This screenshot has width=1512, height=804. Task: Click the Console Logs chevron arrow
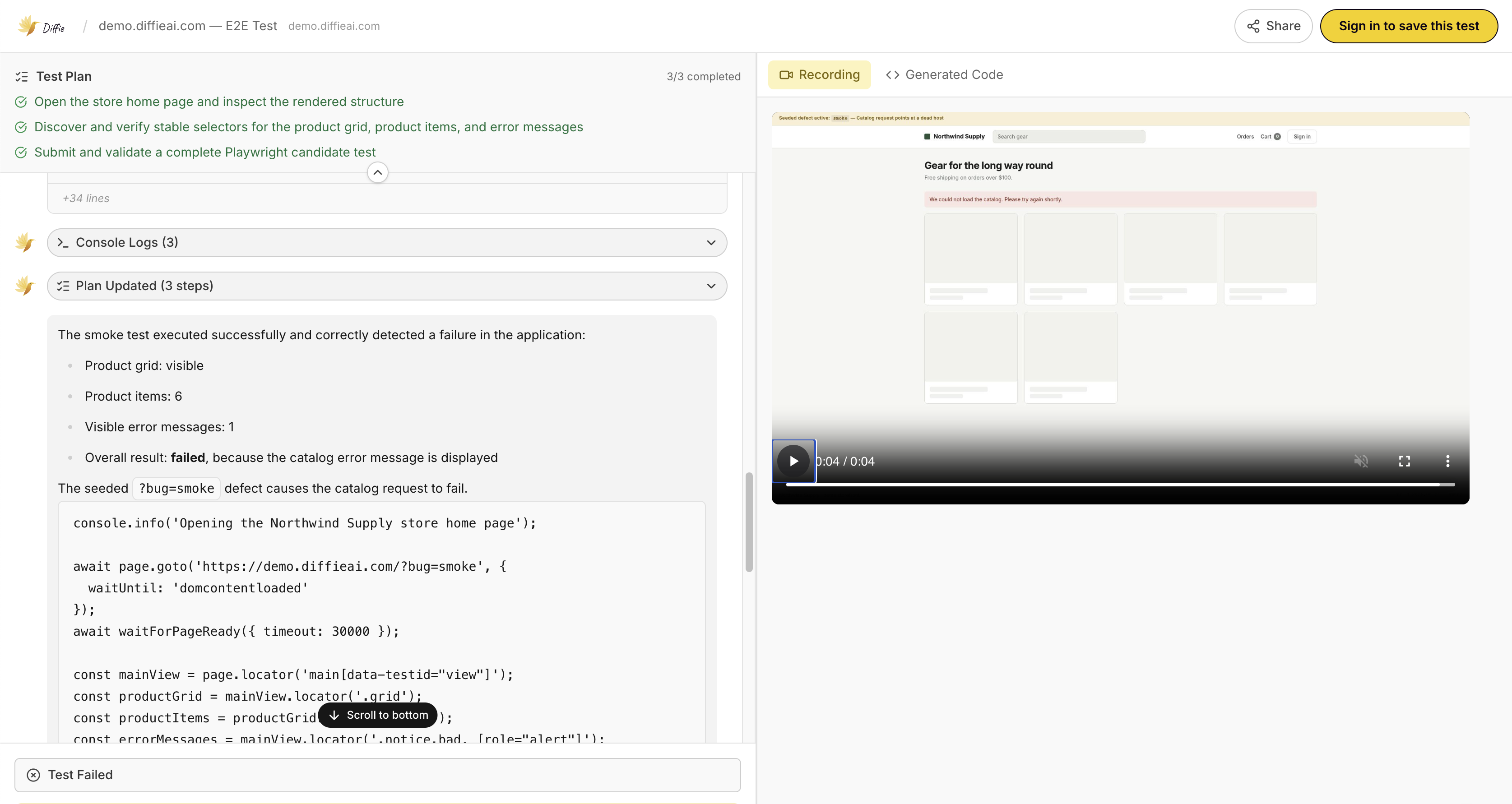(711, 242)
